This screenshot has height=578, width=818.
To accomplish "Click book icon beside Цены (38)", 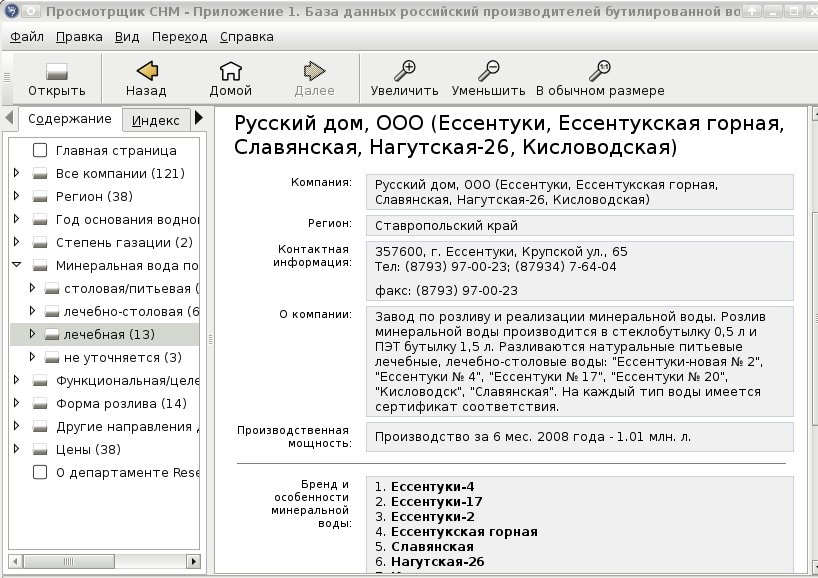I will click(40, 449).
